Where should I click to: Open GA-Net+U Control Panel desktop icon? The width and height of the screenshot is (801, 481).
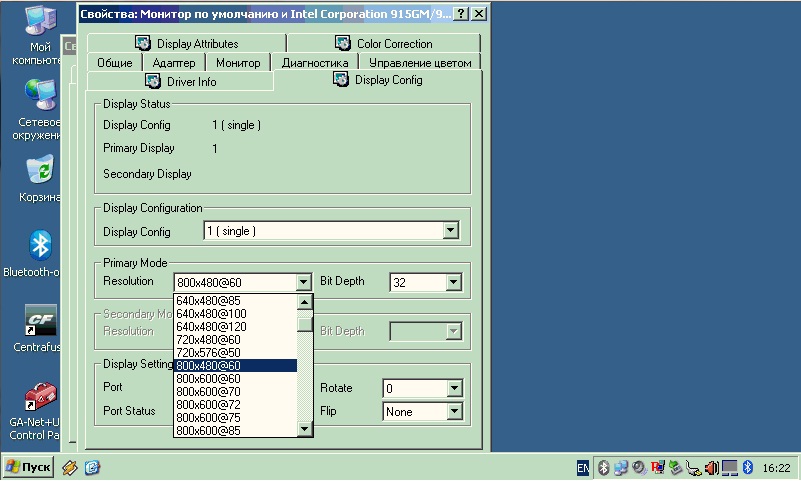tap(39, 397)
